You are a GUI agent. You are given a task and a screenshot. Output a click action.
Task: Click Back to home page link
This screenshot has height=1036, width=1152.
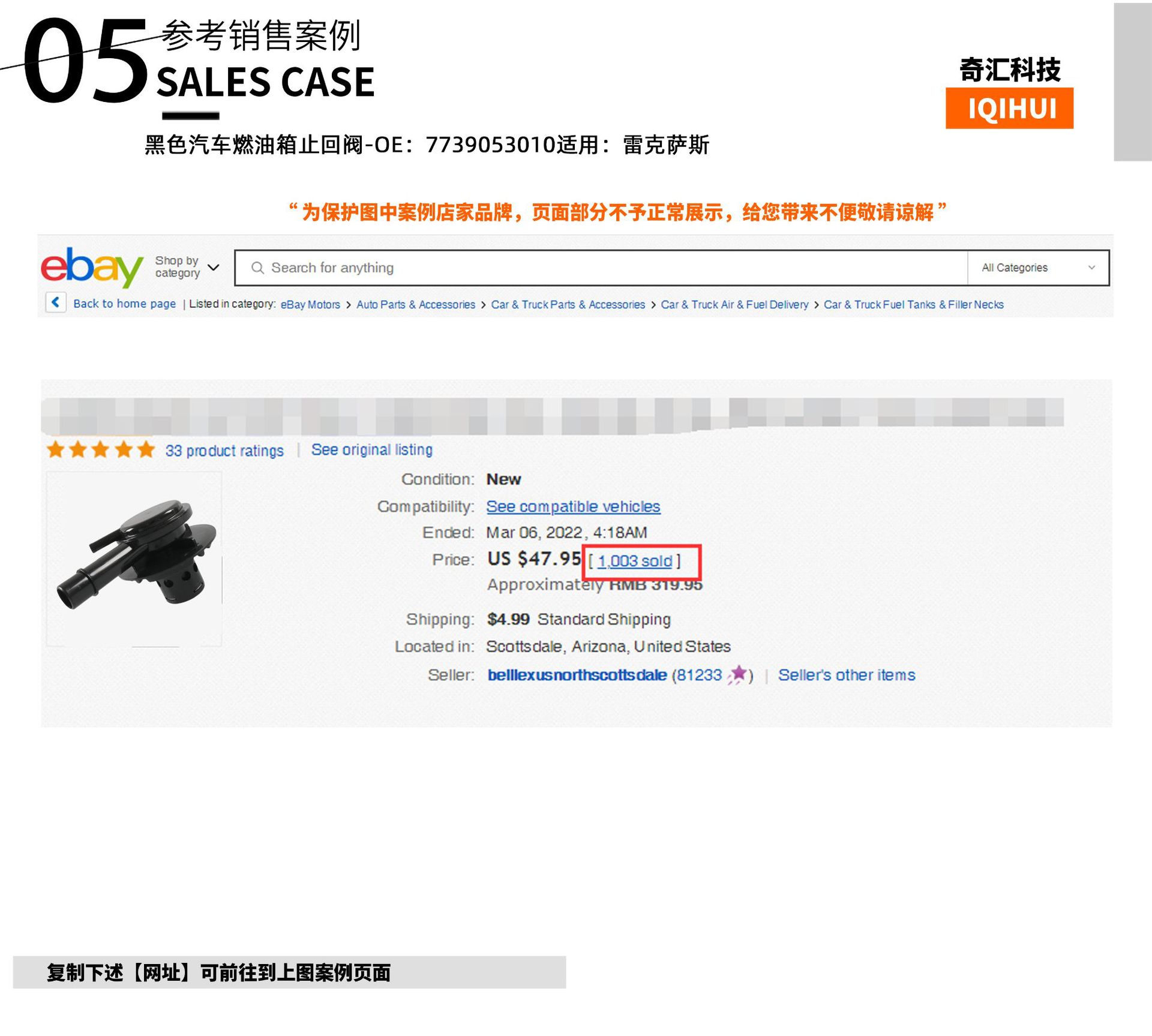(x=125, y=304)
